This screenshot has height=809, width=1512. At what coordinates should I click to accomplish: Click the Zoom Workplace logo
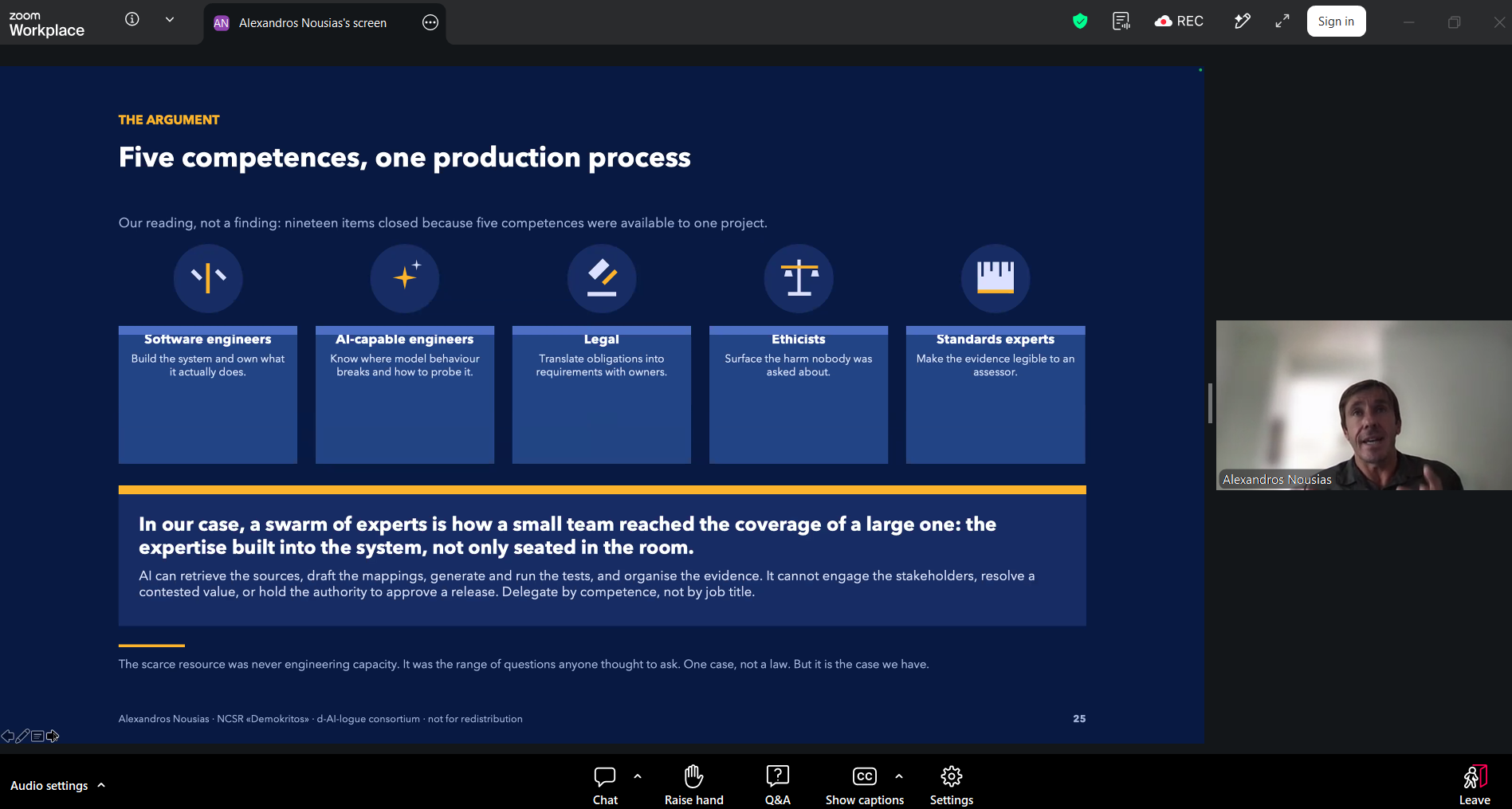pyautogui.click(x=46, y=24)
